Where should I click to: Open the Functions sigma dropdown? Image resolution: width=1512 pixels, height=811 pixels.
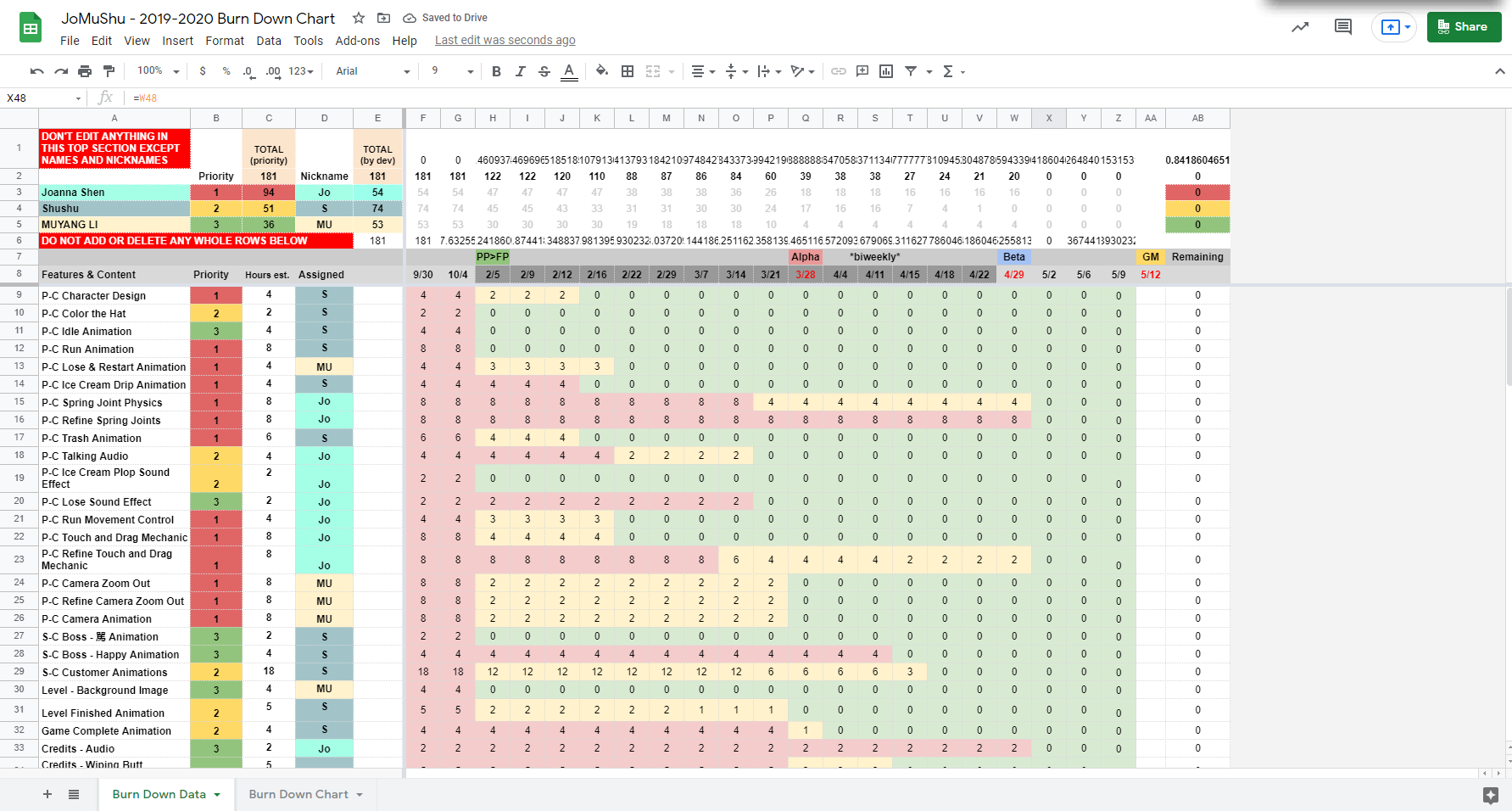click(x=954, y=71)
